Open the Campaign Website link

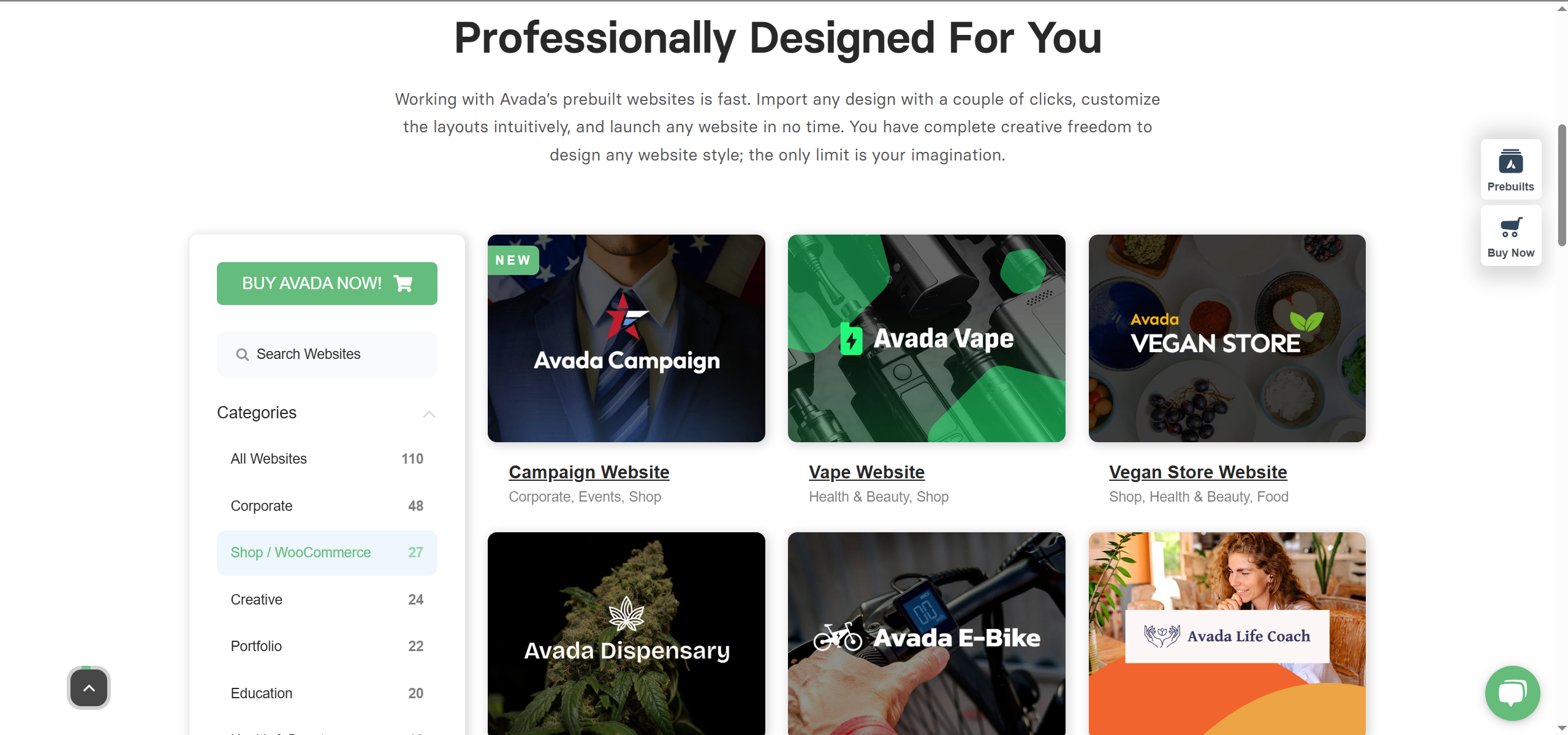coord(589,472)
